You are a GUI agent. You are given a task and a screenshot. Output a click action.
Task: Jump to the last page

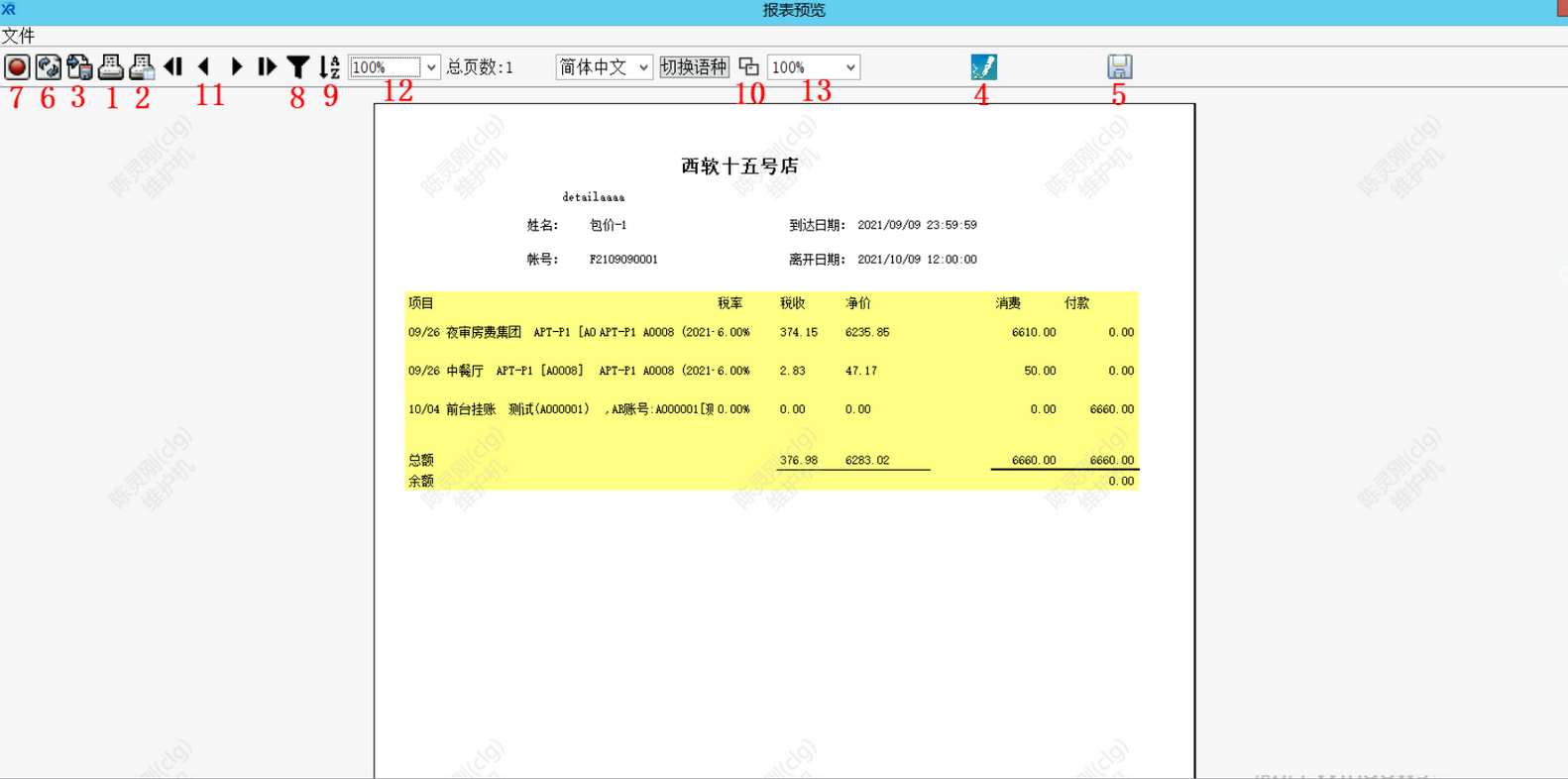click(267, 67)
